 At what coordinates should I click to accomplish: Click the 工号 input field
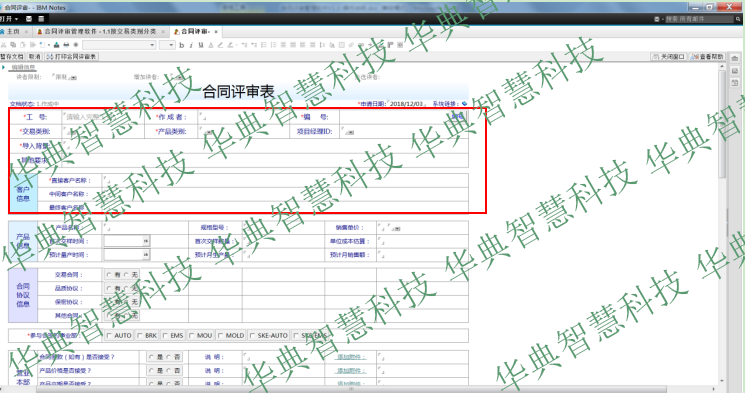(x=103, y=117)
